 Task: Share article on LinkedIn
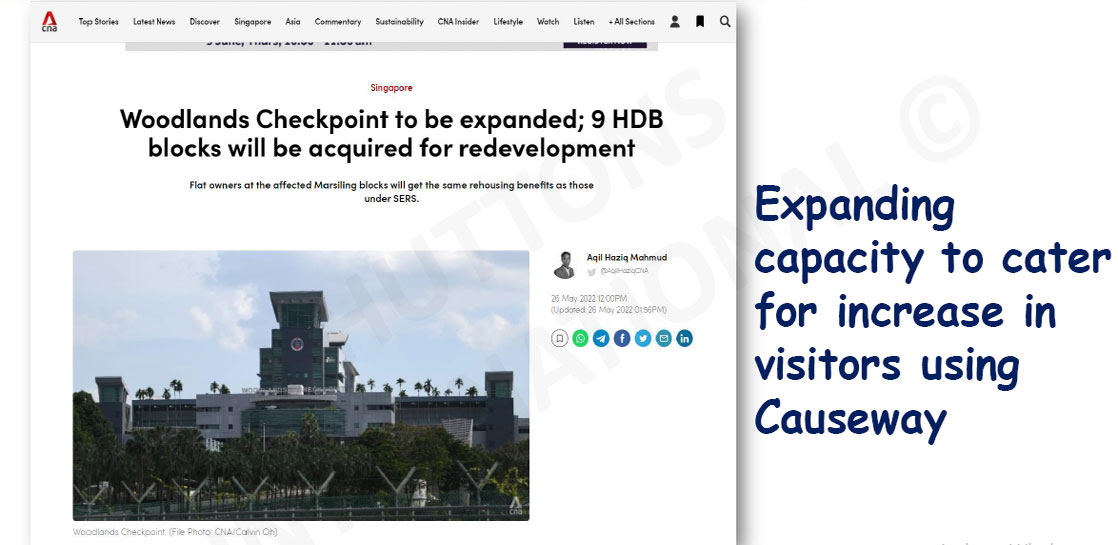point(685,338)
